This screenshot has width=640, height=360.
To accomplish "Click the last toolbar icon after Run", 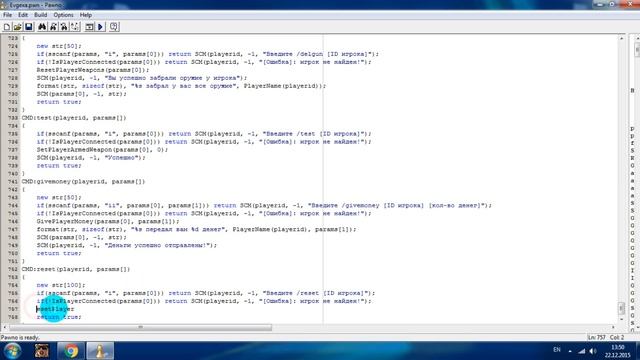I will pos(114,27).
